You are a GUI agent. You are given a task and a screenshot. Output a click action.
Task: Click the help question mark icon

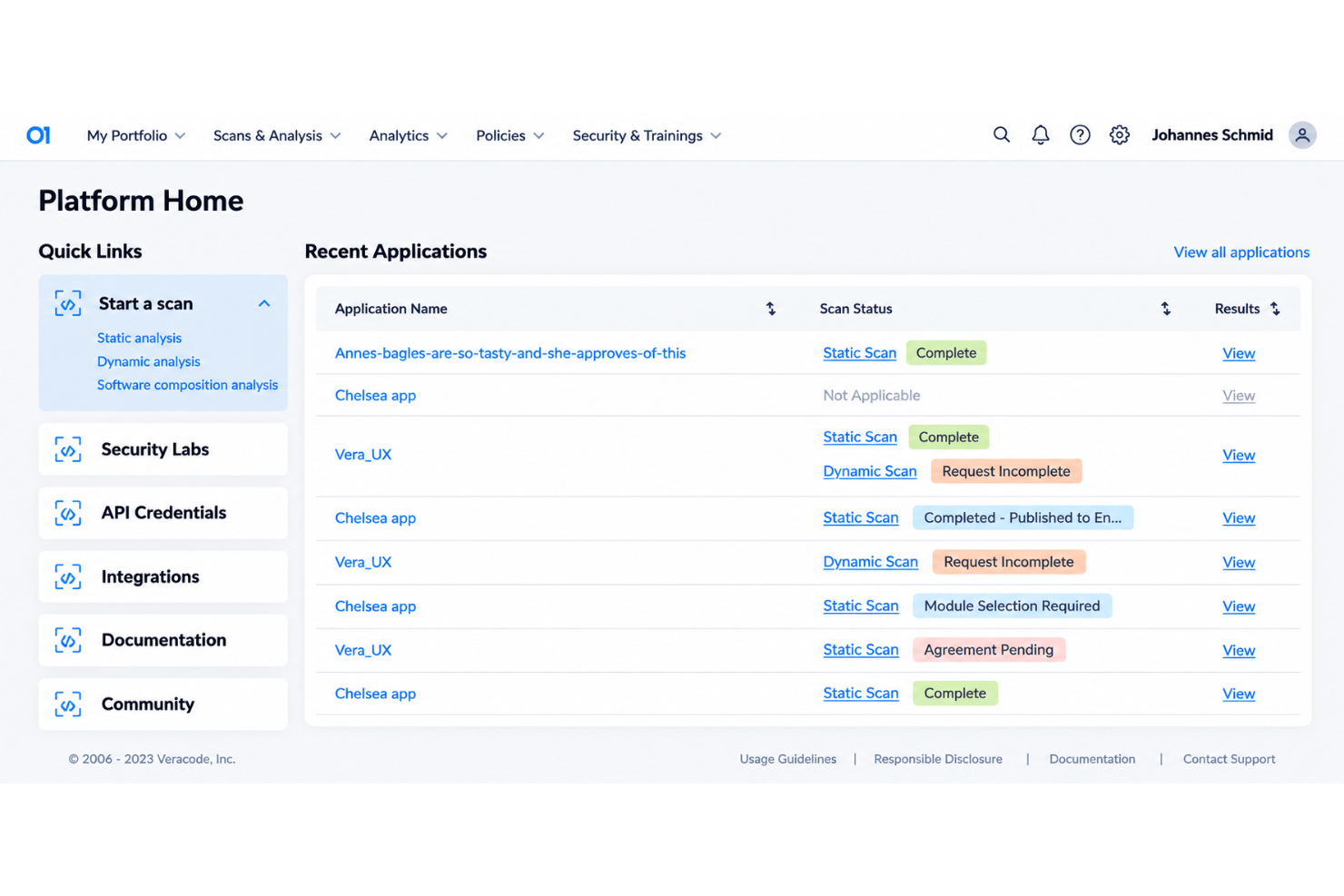click(x=1080, y=135)
